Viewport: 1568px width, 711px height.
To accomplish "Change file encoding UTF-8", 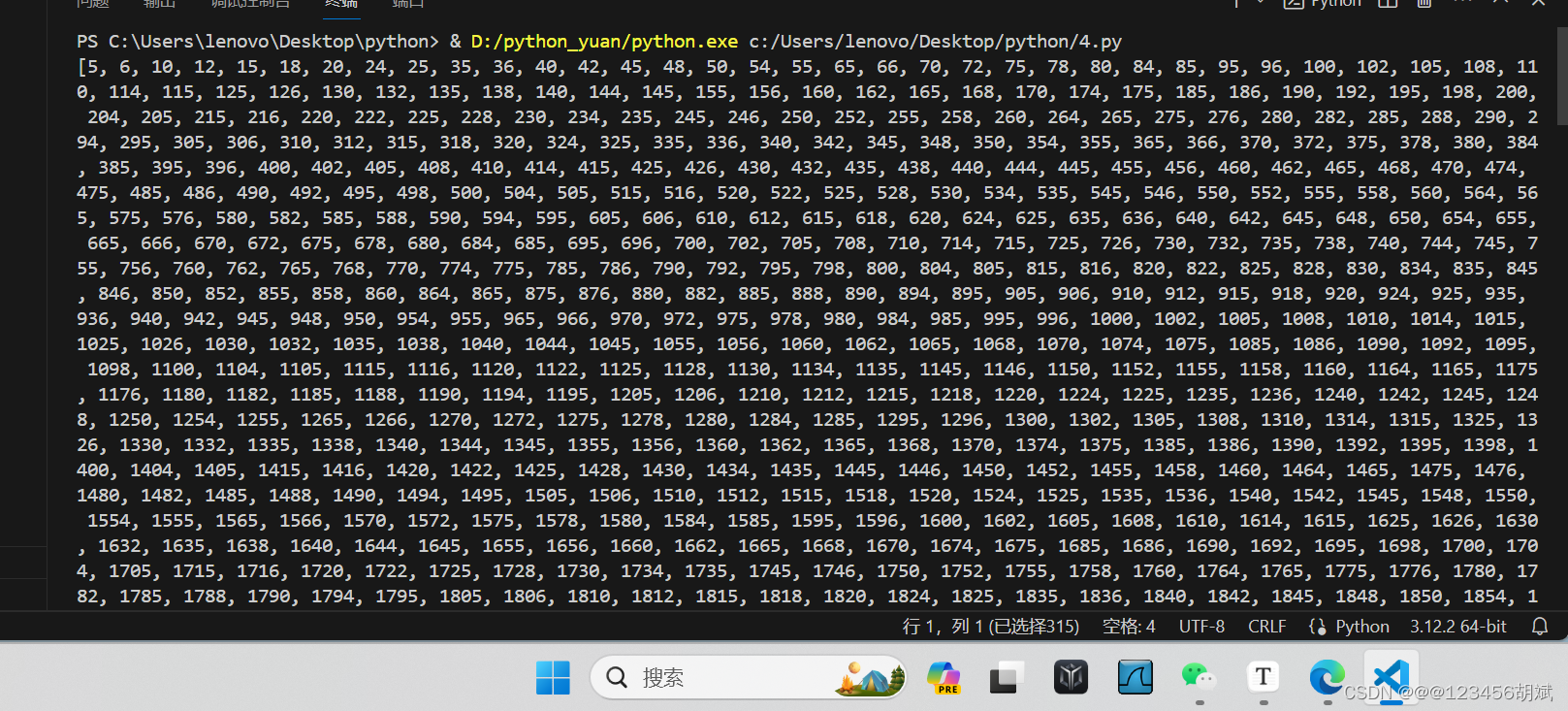I will [1201, 627].
